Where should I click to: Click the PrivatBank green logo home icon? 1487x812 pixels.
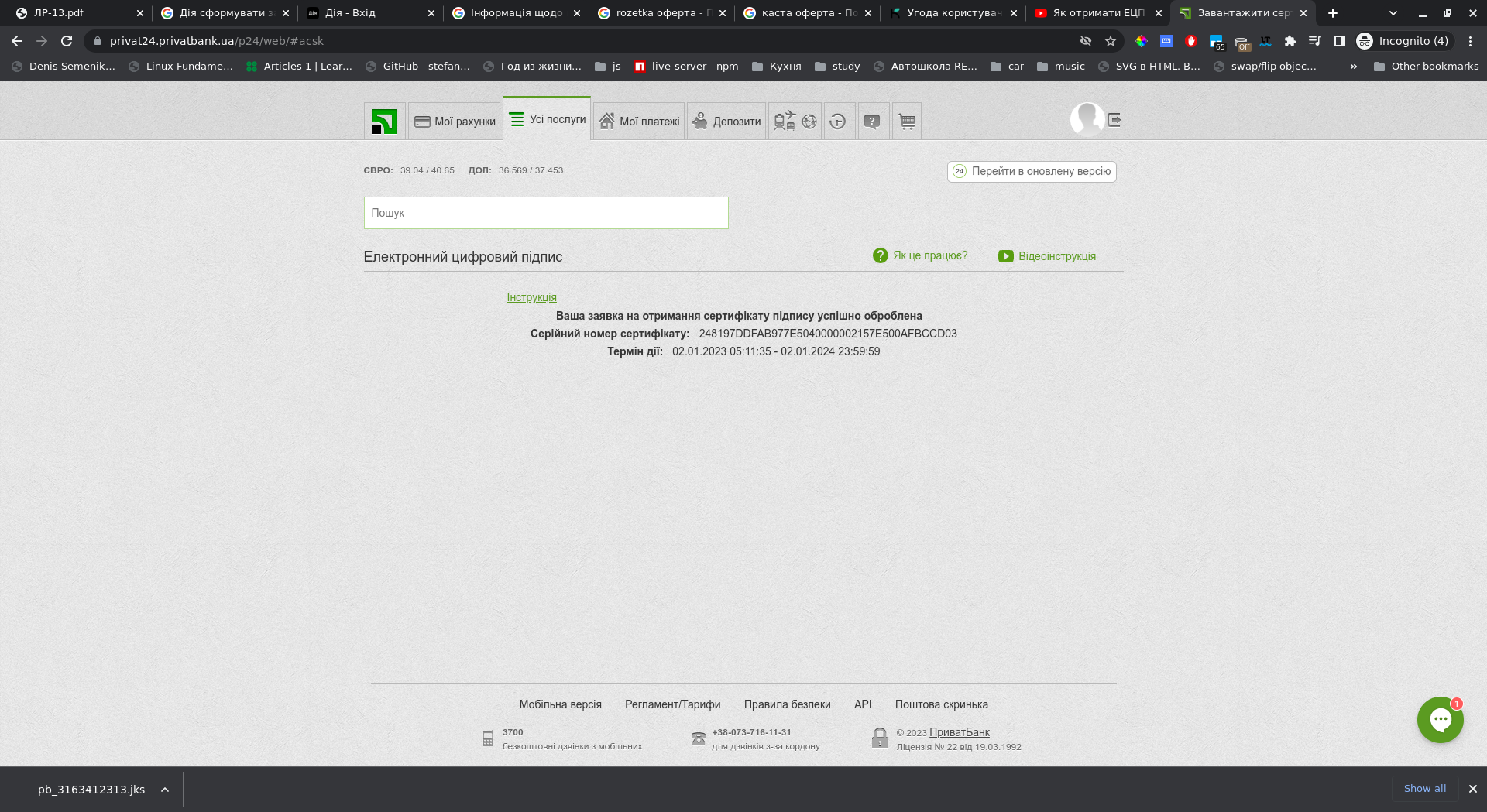[x=384, y=122]
